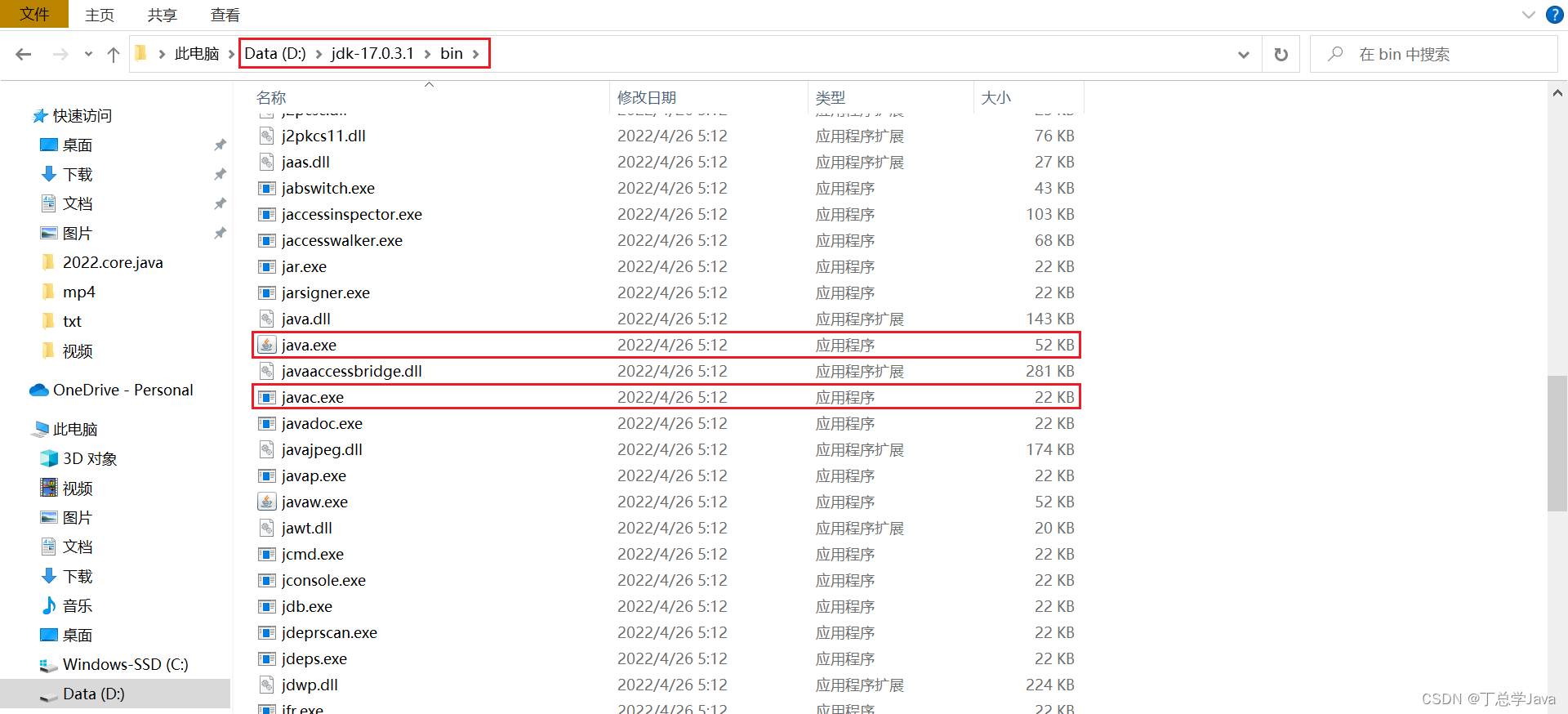Open pinned 桌面 under quick access
The height and width of the screenshot is (714, 1568).
click(78, 145)
